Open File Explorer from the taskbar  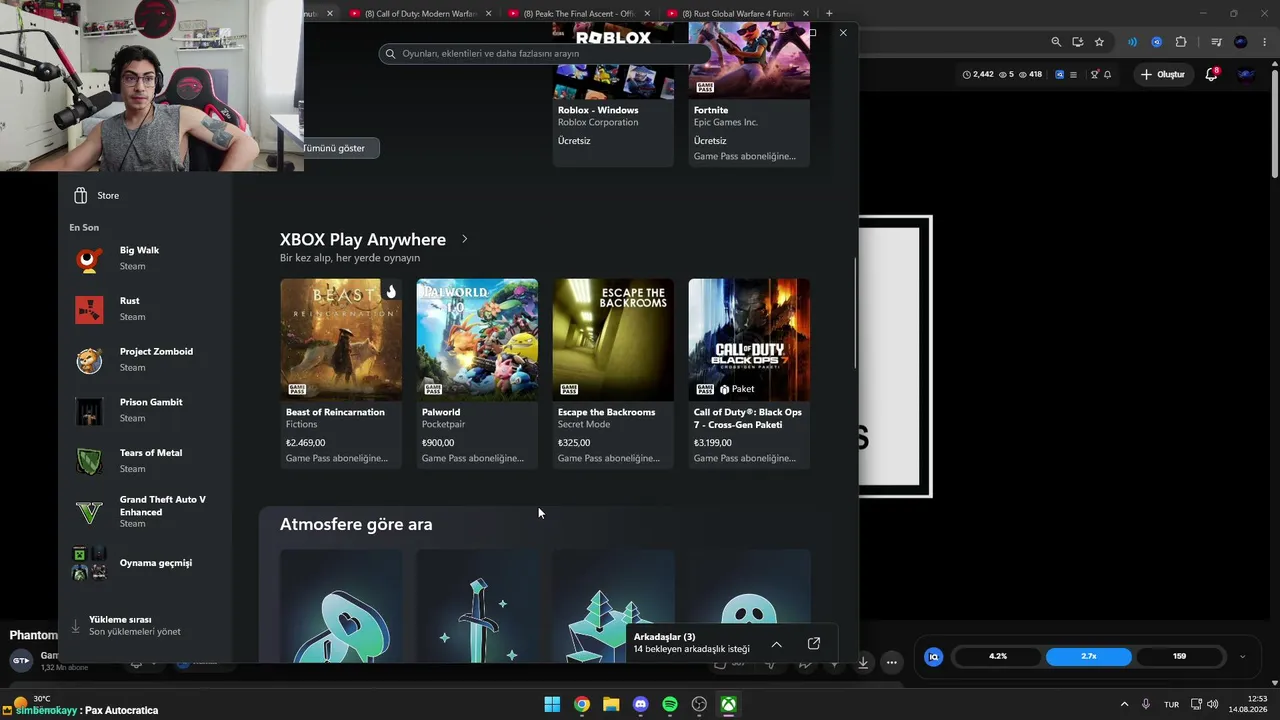pos(611,704)
